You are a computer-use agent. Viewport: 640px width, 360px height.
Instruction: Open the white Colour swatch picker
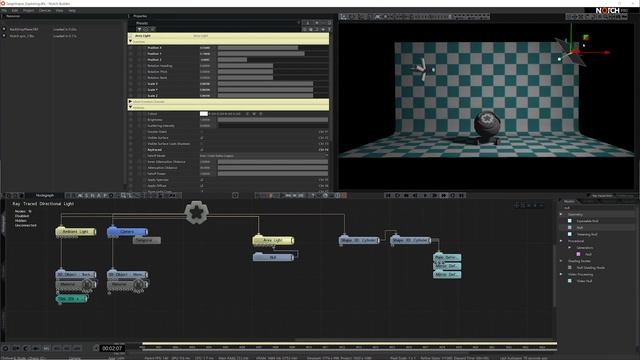click(x=204, y=114)
